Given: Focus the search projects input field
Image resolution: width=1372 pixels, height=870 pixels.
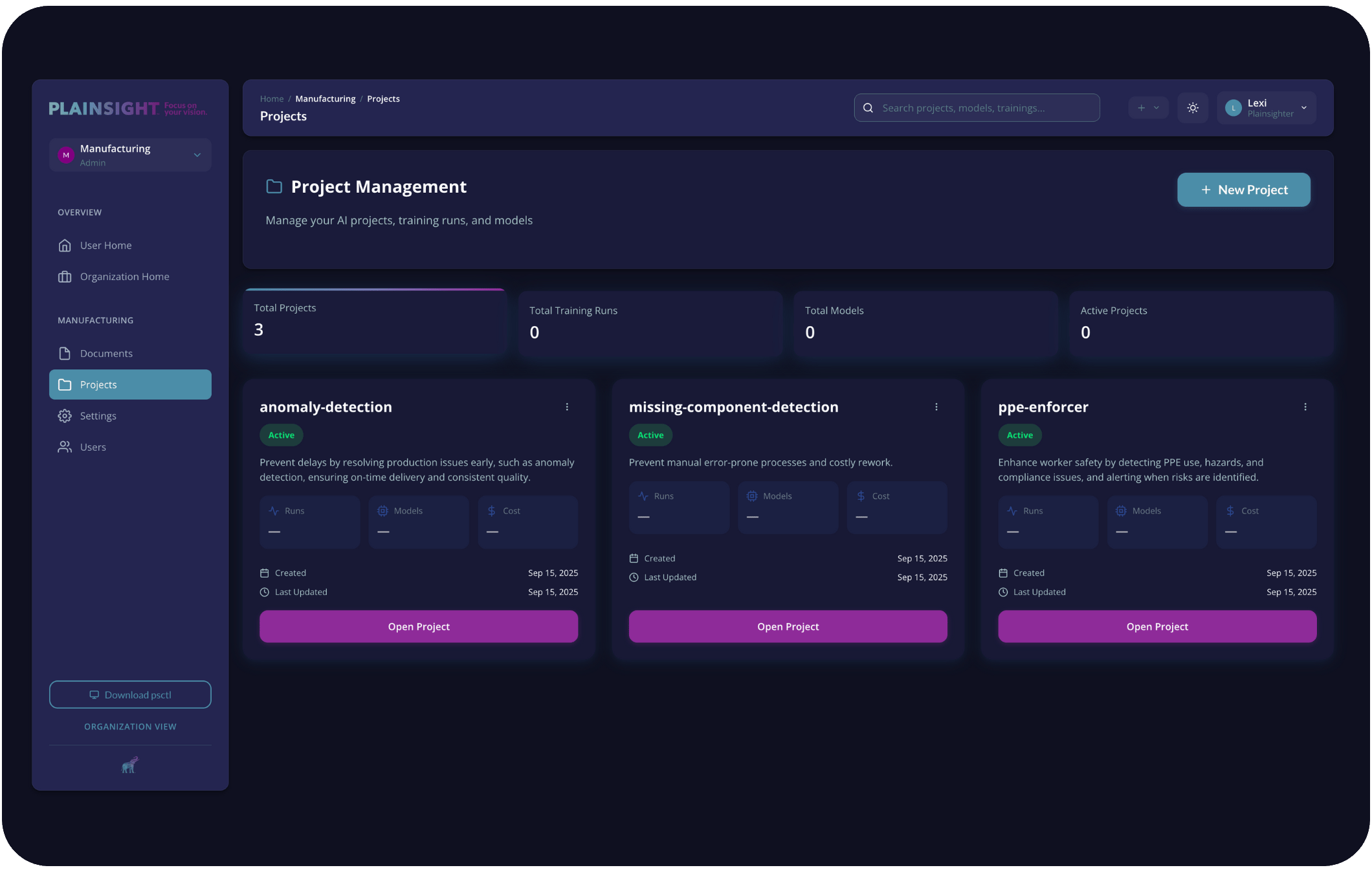Looking at the screenshot, I should coord(984,108).
